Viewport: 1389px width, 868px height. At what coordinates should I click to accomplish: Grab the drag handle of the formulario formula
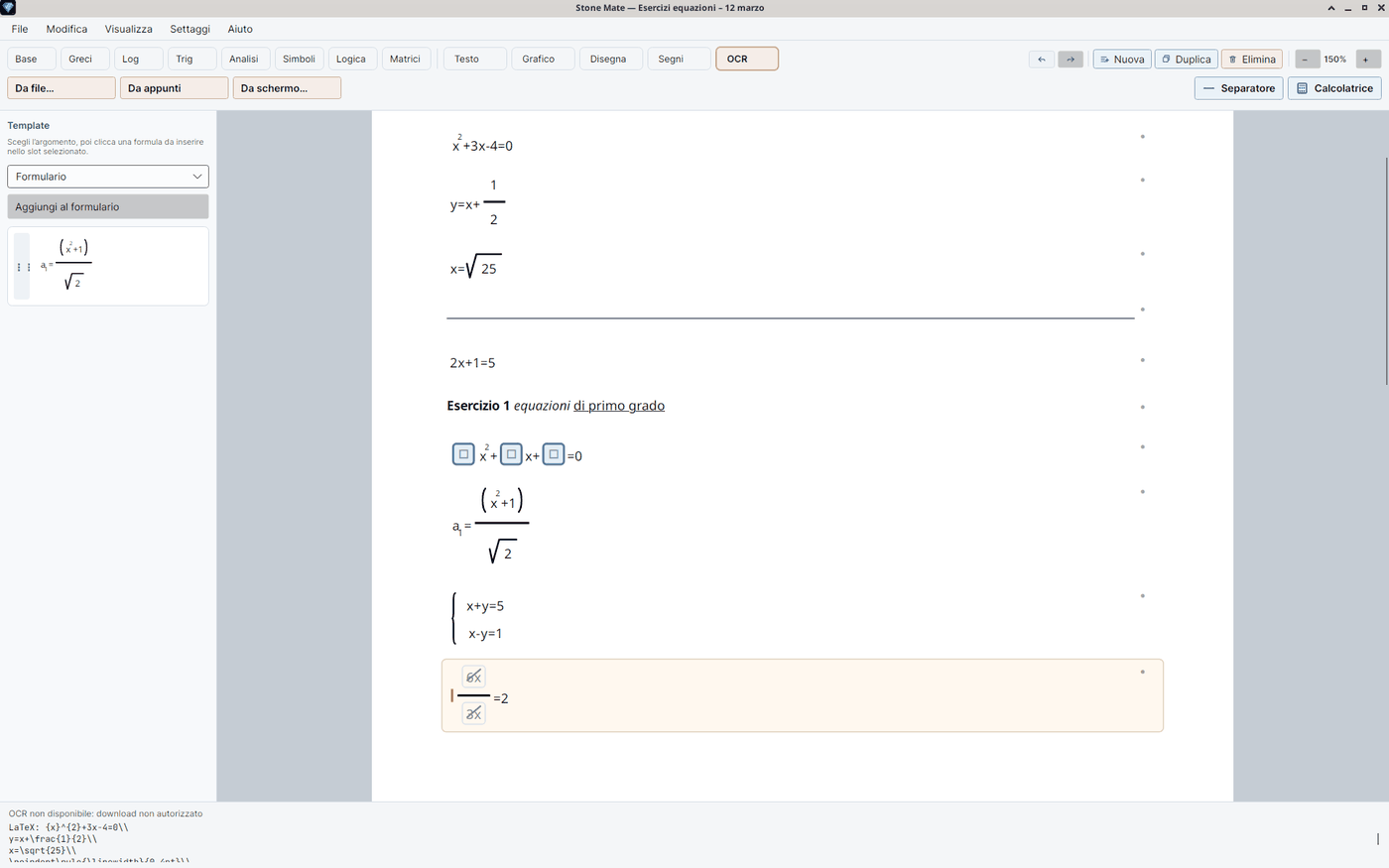point(22,266)
